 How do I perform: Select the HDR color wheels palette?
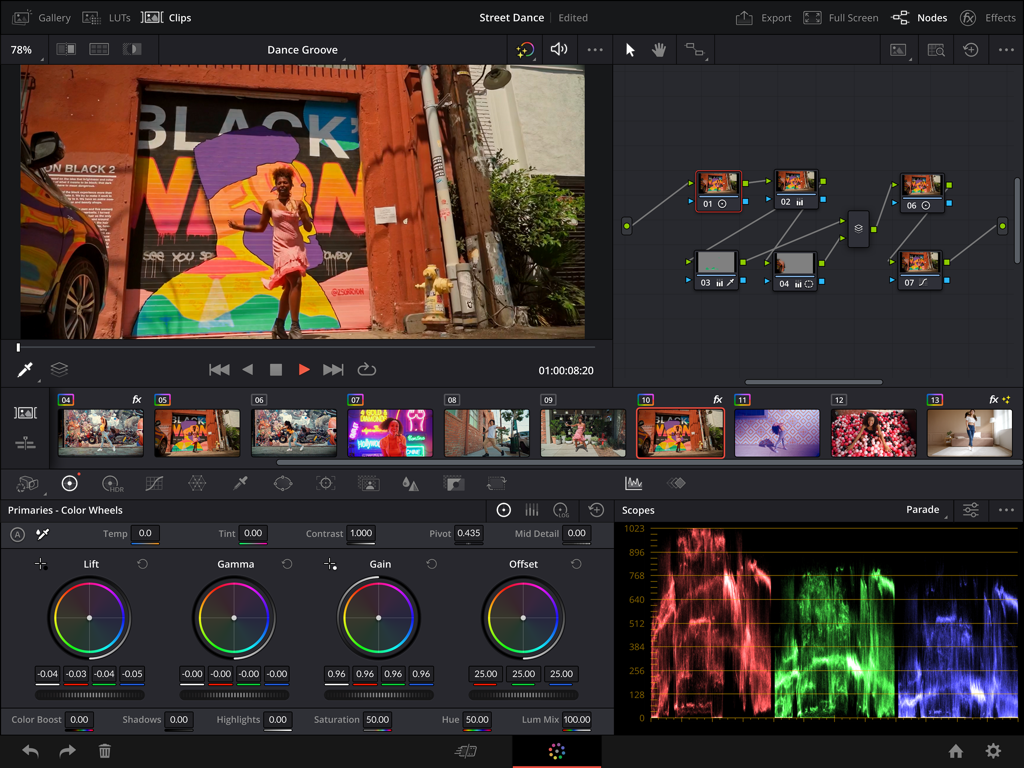point(112,484)
